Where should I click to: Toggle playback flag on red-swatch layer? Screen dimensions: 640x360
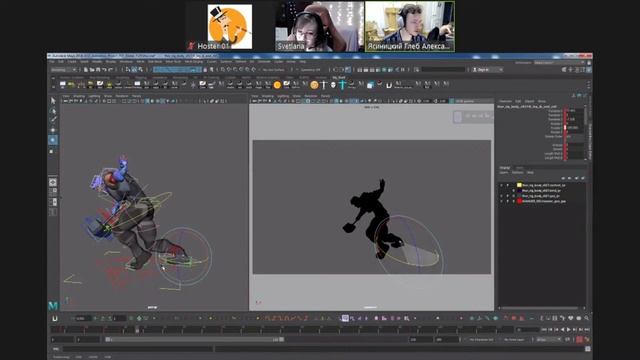[508, 201]
